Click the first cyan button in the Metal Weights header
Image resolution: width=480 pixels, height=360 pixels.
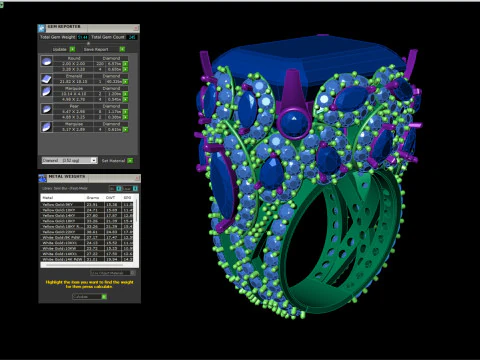[x=119, y=189]
